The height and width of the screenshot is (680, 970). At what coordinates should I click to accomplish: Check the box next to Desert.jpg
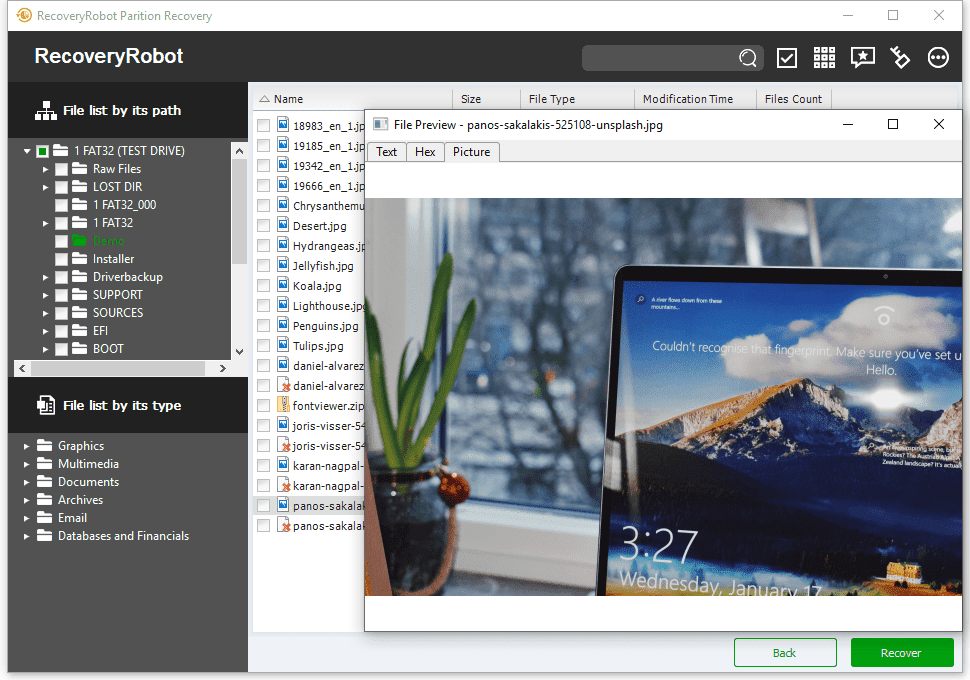264,226
